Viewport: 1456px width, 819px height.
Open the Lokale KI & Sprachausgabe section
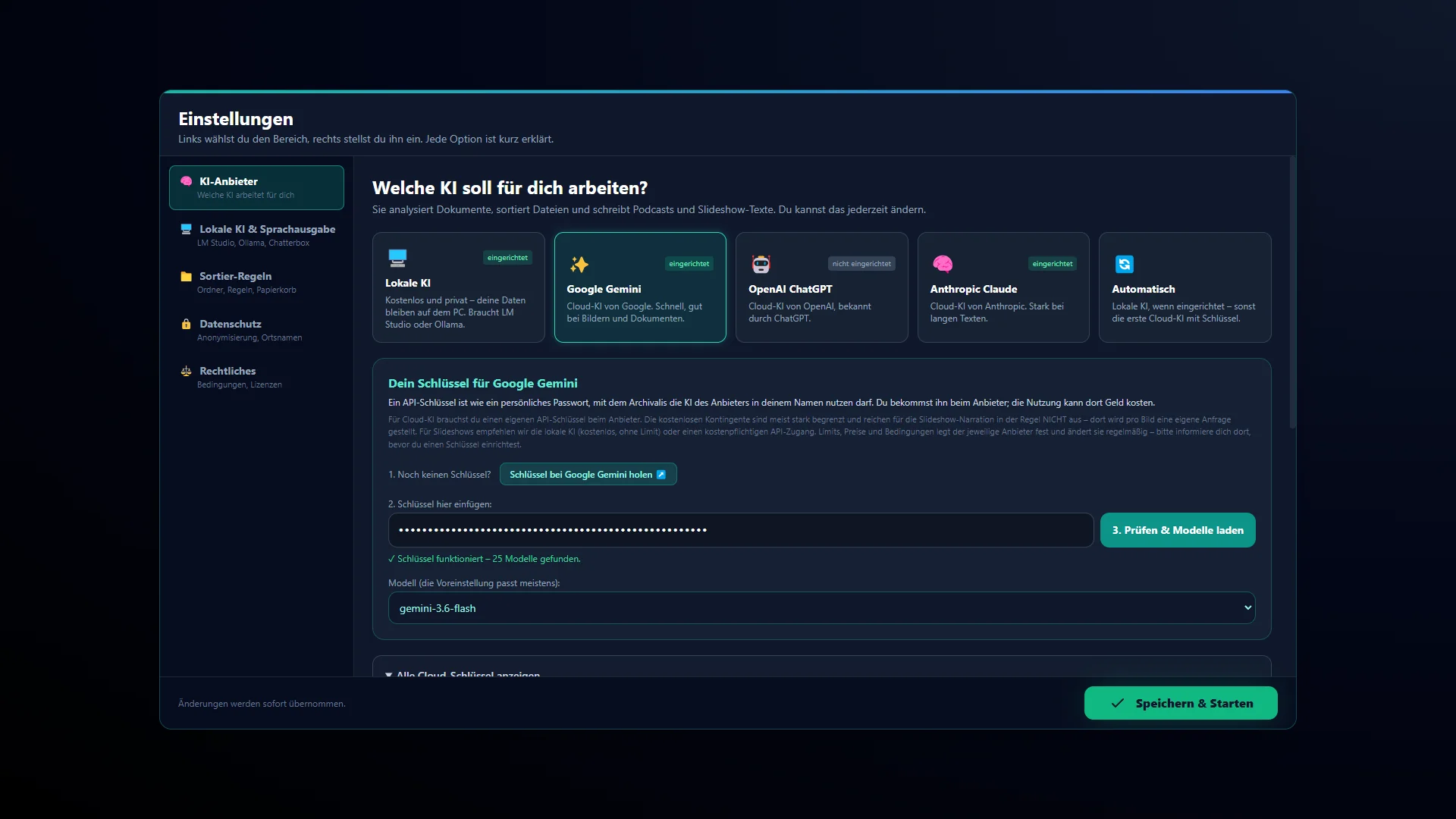tap(256, 235)
